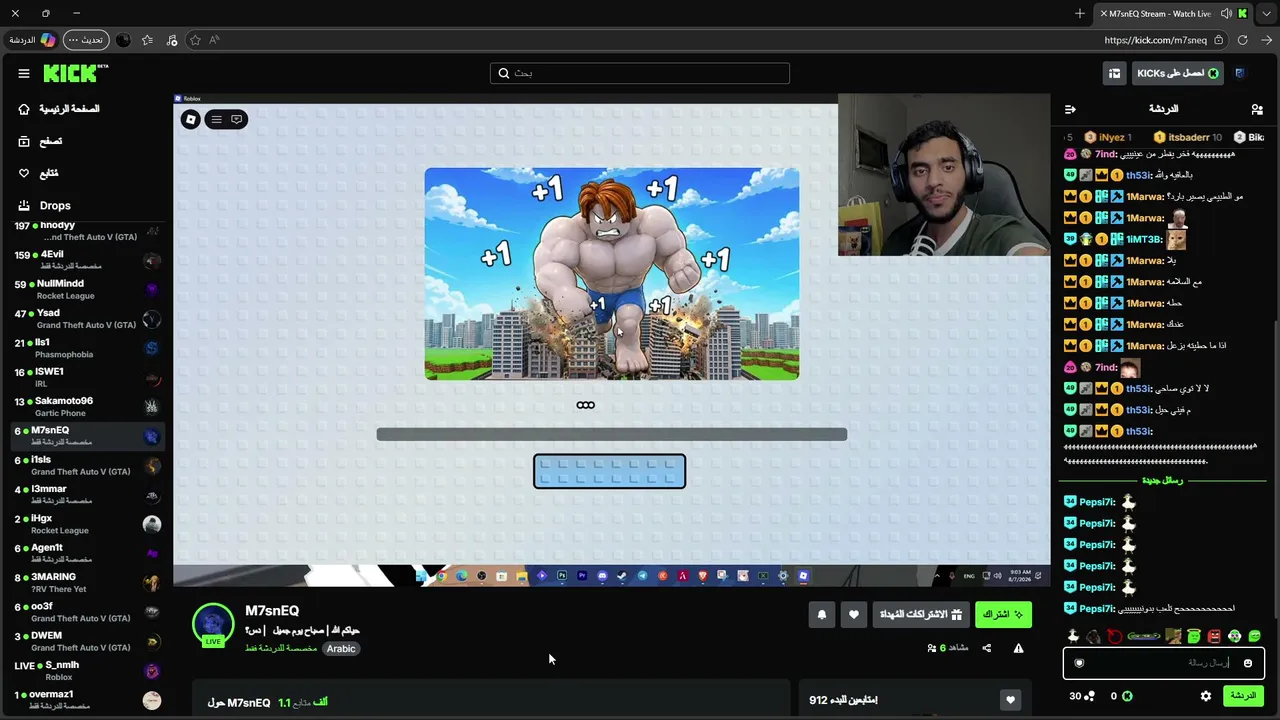
Task: Click the Roblox logo button in stream
Action: click(x=190, y=119)
